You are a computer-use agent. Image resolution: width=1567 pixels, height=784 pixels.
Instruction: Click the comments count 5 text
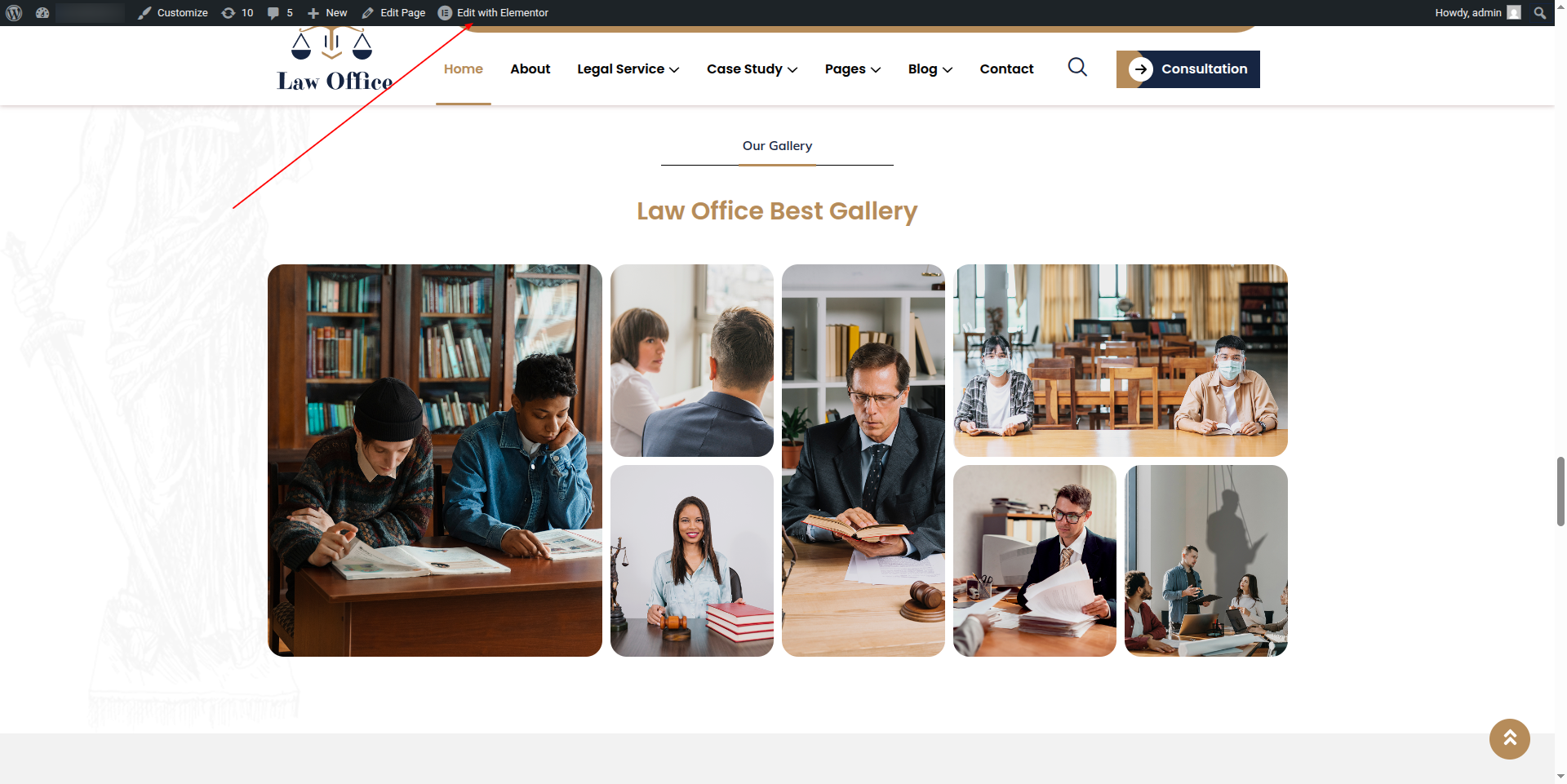click(x=290, y=13)
